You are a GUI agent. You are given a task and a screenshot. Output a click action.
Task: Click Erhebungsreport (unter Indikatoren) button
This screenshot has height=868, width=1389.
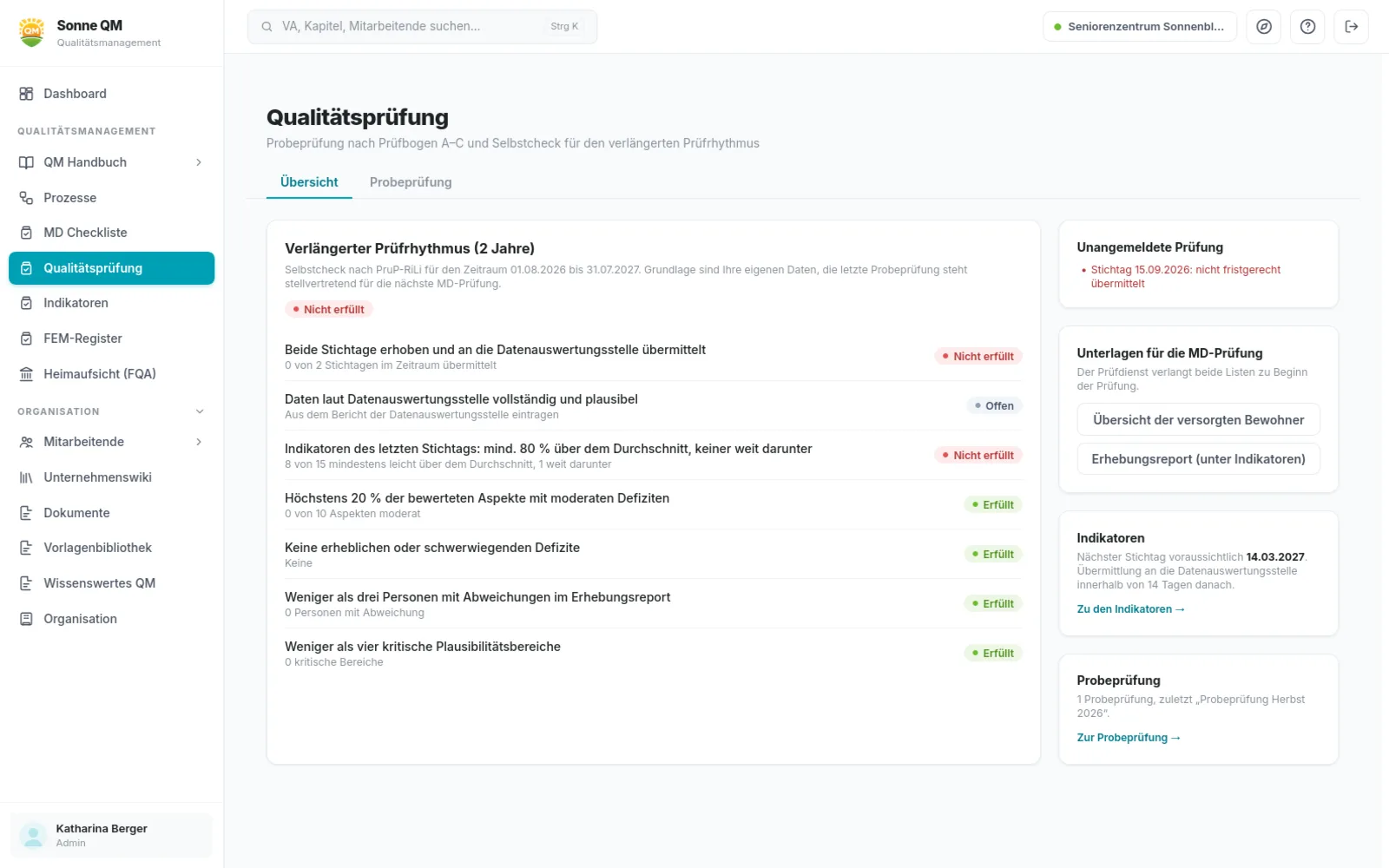click(x=1198, y=458)
